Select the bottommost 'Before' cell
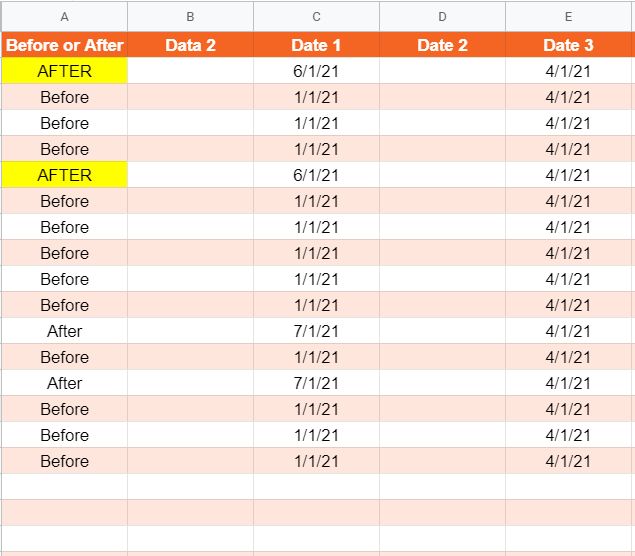The image size is (635, 556). pyautogui.click(x=64, y=461)
